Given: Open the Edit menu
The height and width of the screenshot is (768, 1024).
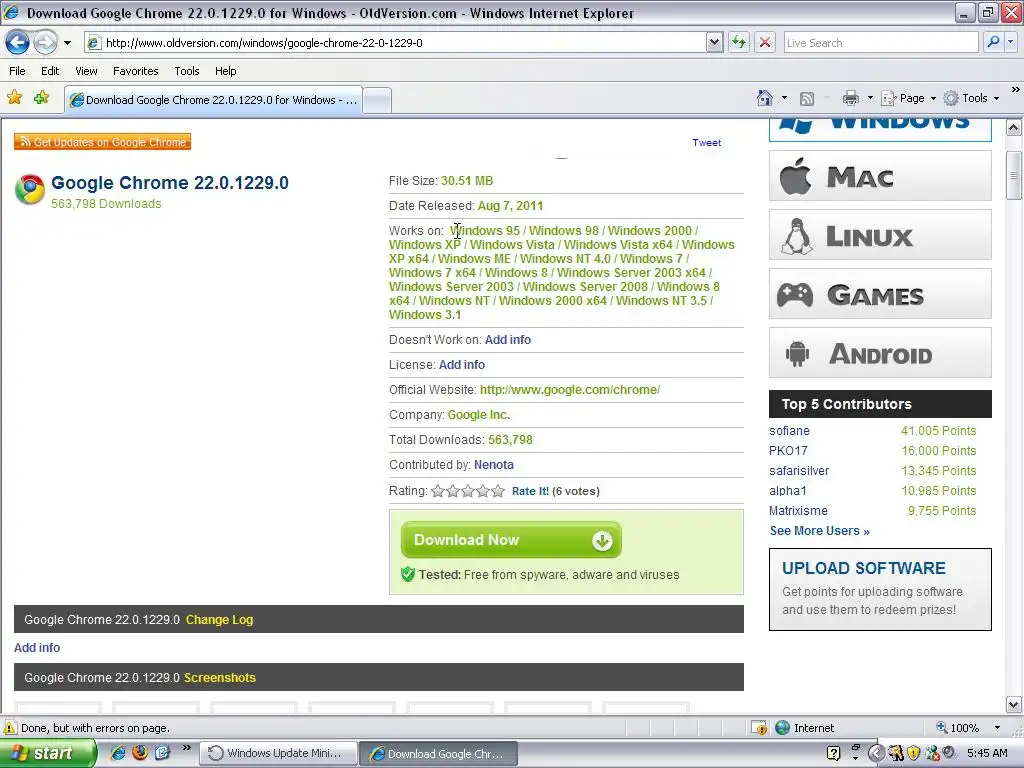Looking at the screenshot, I should 50,71.
